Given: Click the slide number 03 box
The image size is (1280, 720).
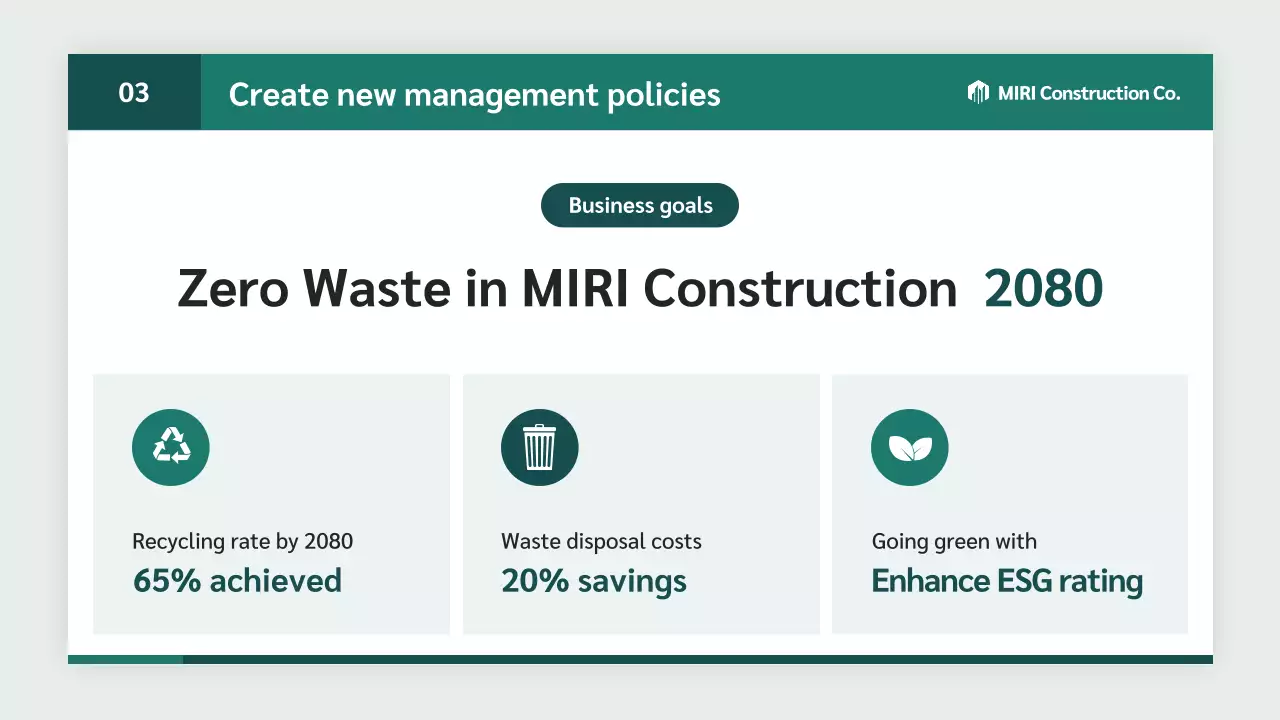Looking at the screenshot, I should coord(134,92).
